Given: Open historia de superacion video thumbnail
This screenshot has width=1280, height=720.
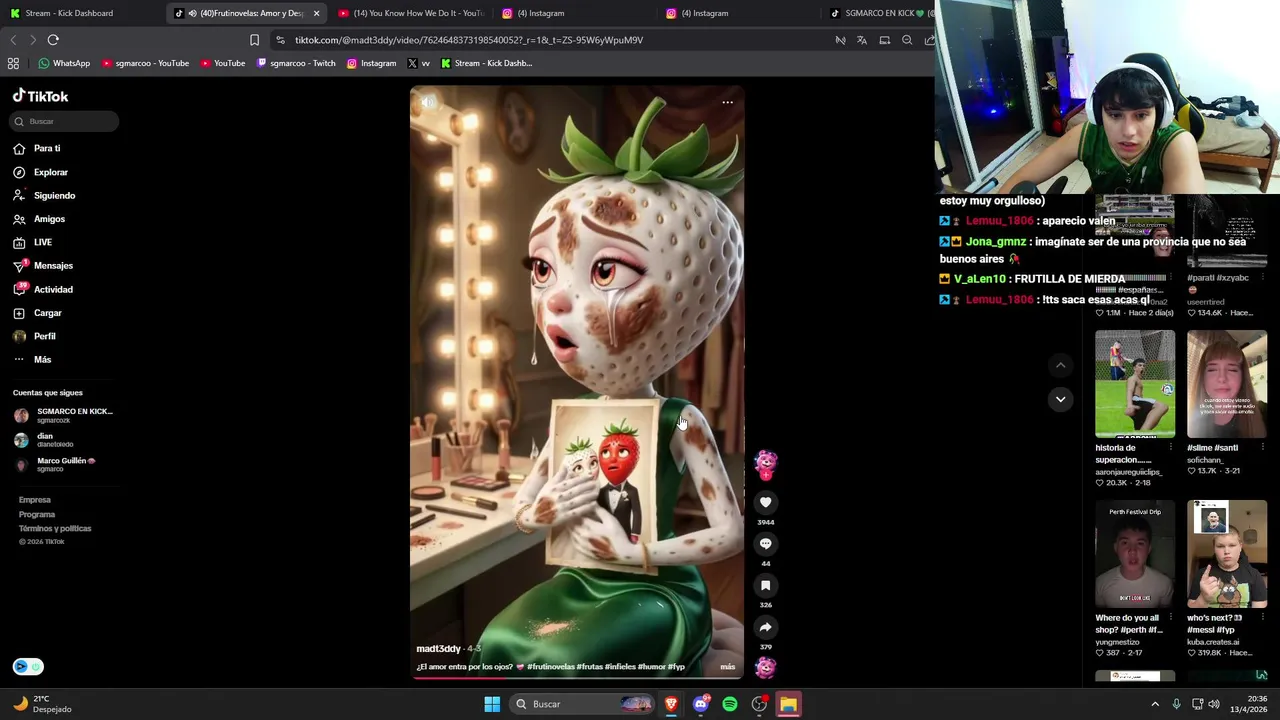Looking at the screenshot, I should pos(1135,385).
